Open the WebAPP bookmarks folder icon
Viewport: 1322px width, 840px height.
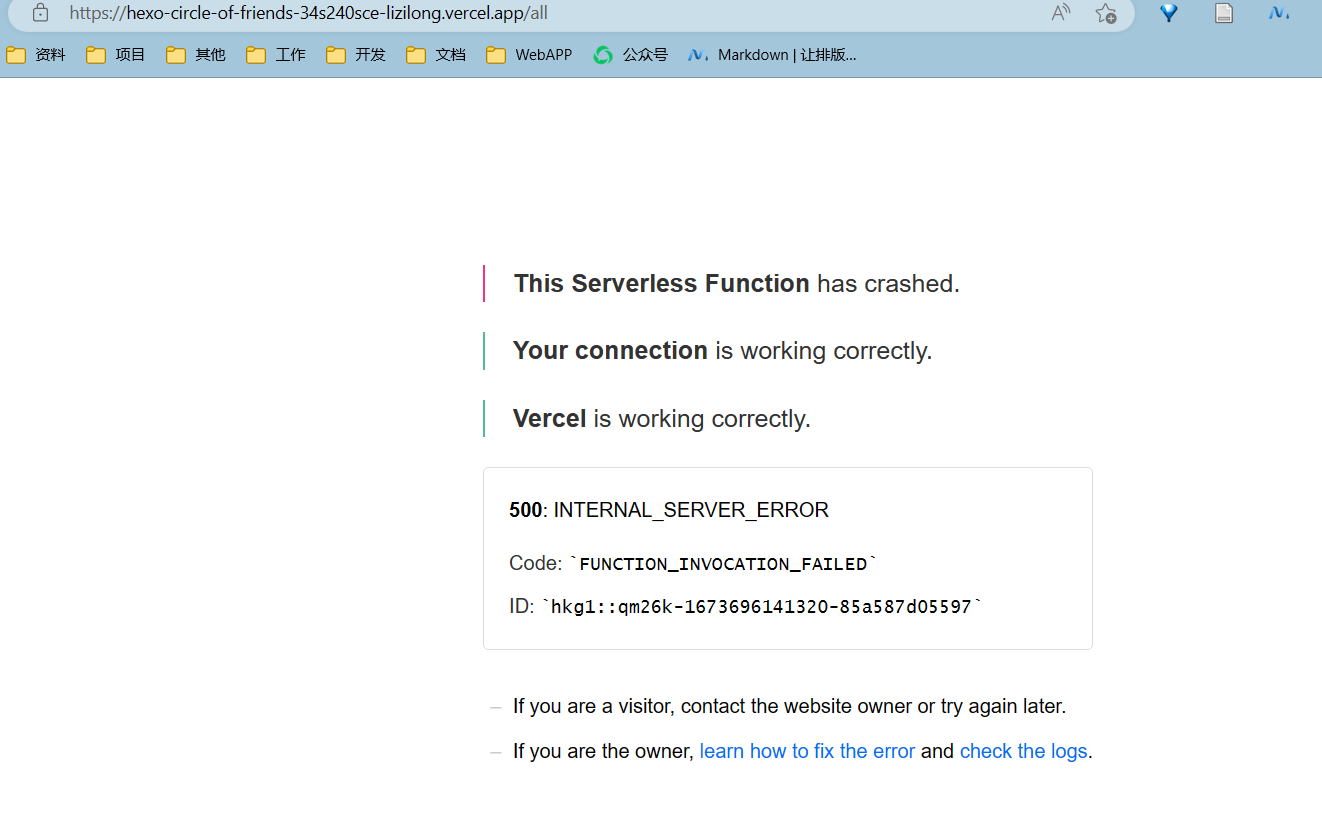point(496,54)
